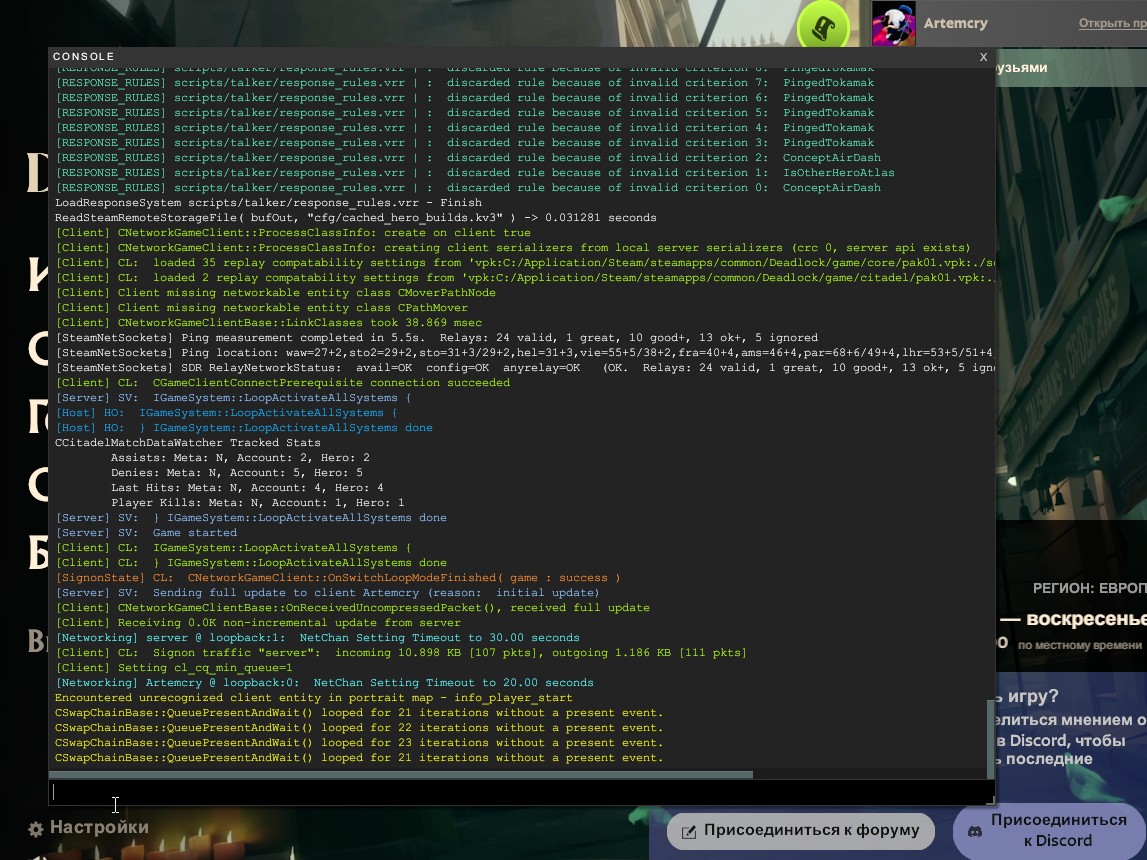The image size is (1147, 860).
Task: Click the 'Signon traffic "server"' line
Action: point(402,652)
